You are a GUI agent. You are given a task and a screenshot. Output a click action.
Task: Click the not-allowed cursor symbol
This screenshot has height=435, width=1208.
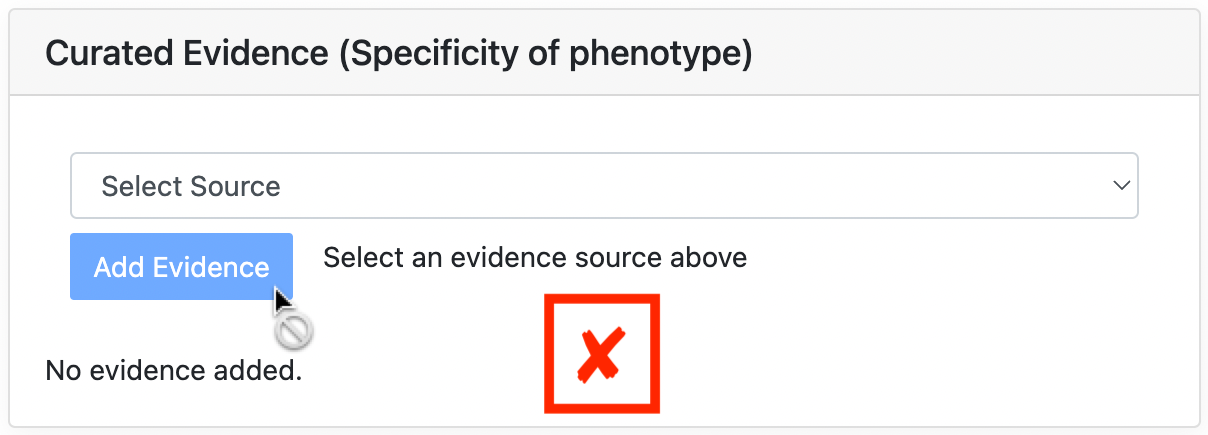[x=295, y=330]
